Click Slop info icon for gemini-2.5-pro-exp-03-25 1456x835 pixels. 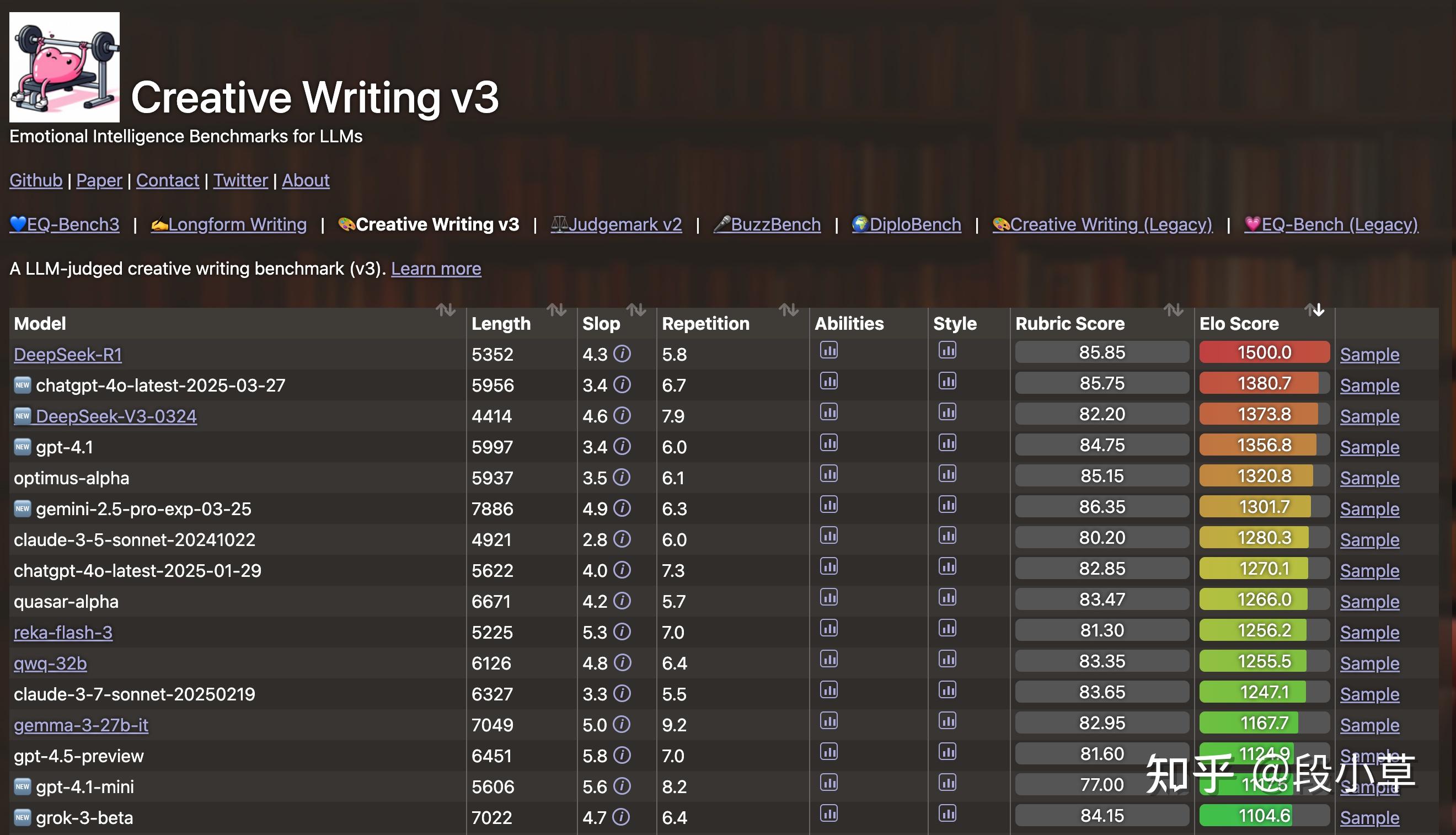tap(622, 508)
